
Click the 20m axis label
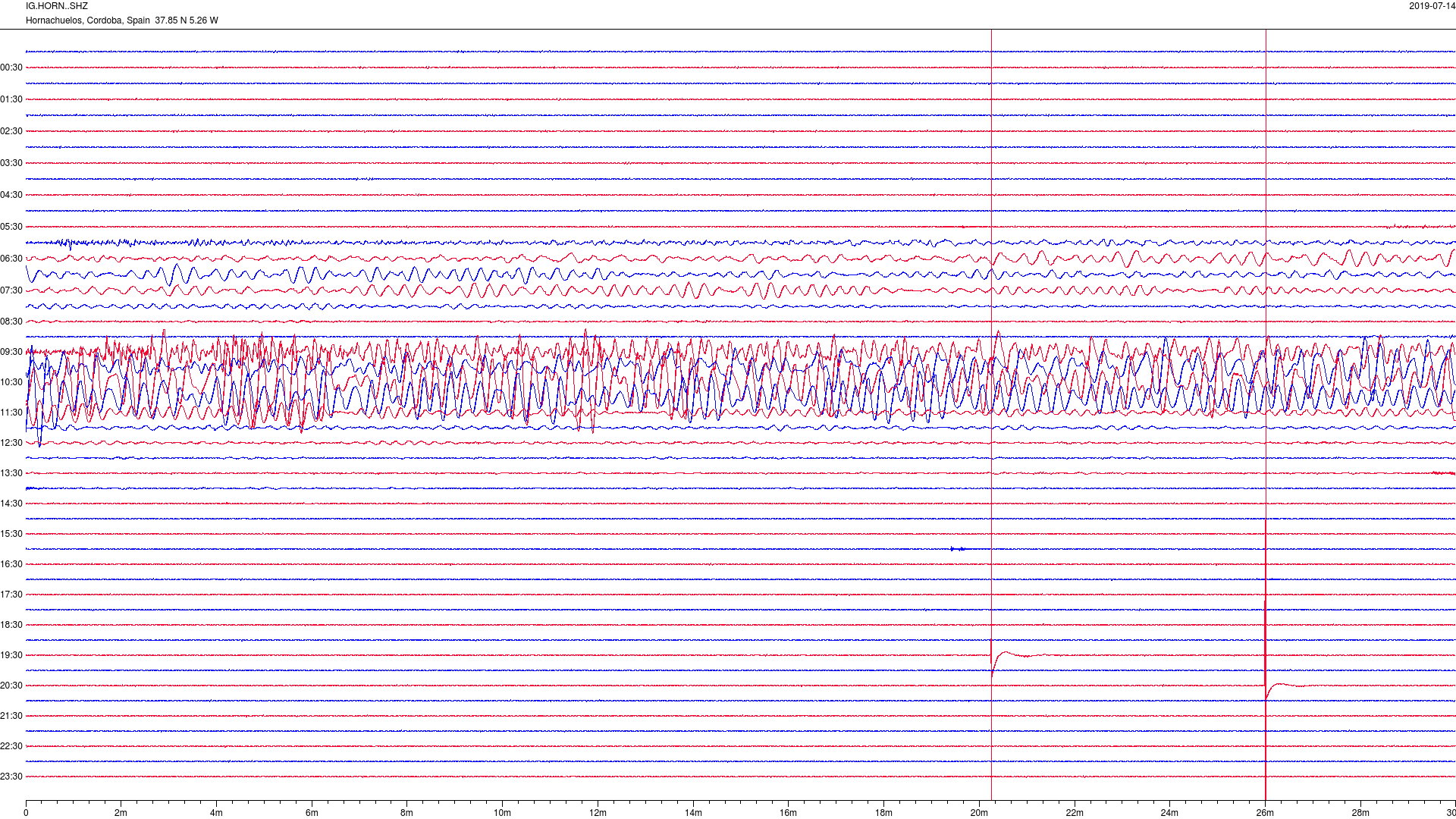pyautogui.click(x=979, y=813)
